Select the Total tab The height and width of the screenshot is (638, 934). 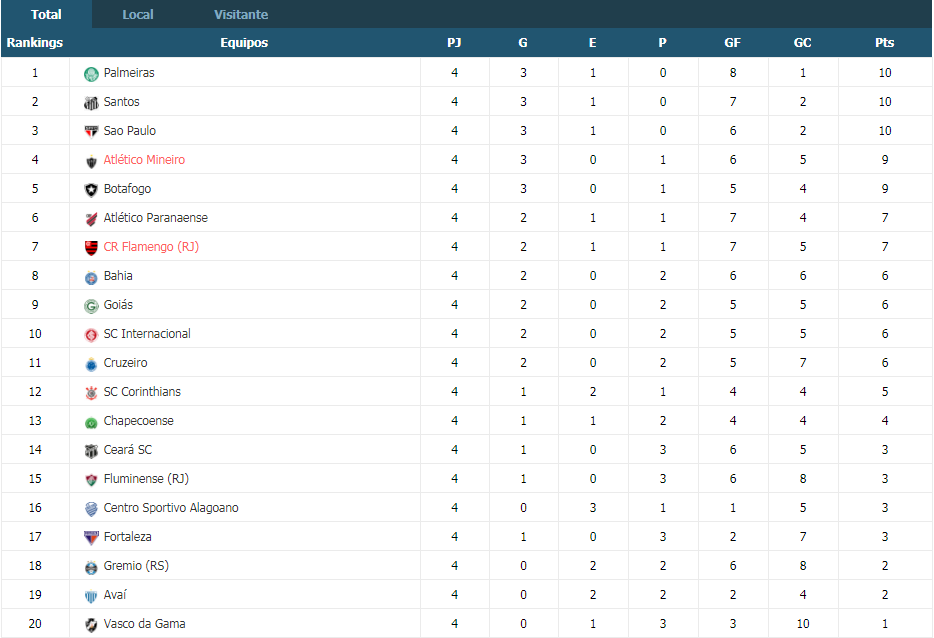pyautogui.click(x=46, y=14)
